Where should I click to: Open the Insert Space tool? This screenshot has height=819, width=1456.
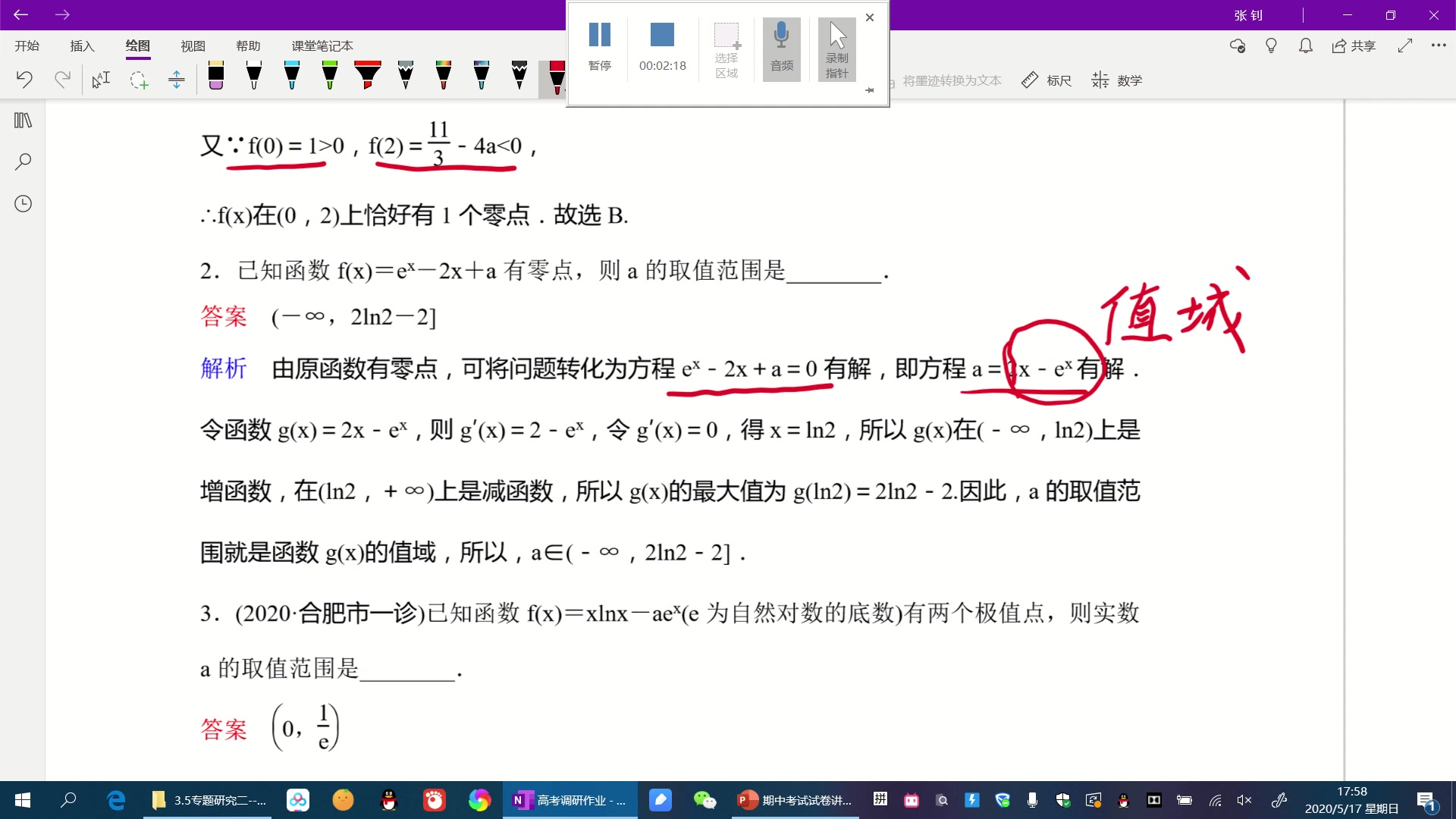click(177, 79)
